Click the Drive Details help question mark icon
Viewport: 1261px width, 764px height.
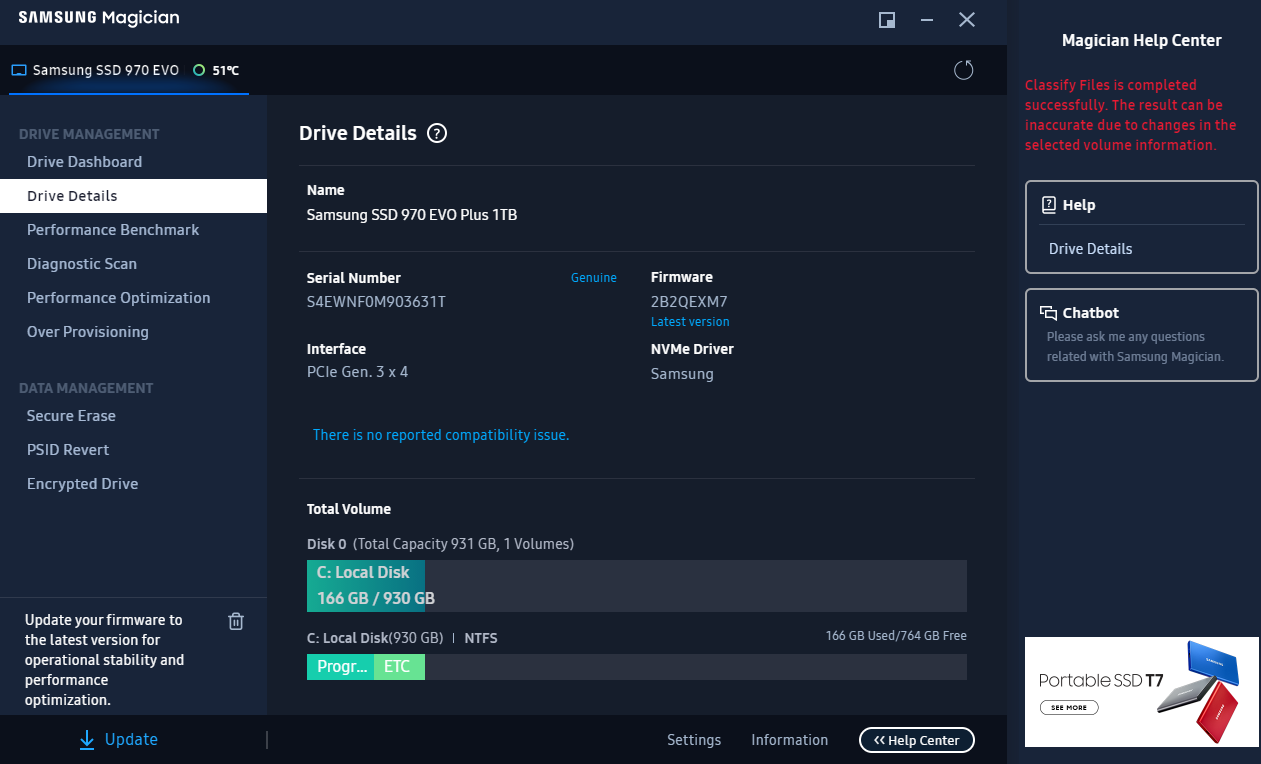(x=437, y=133)
